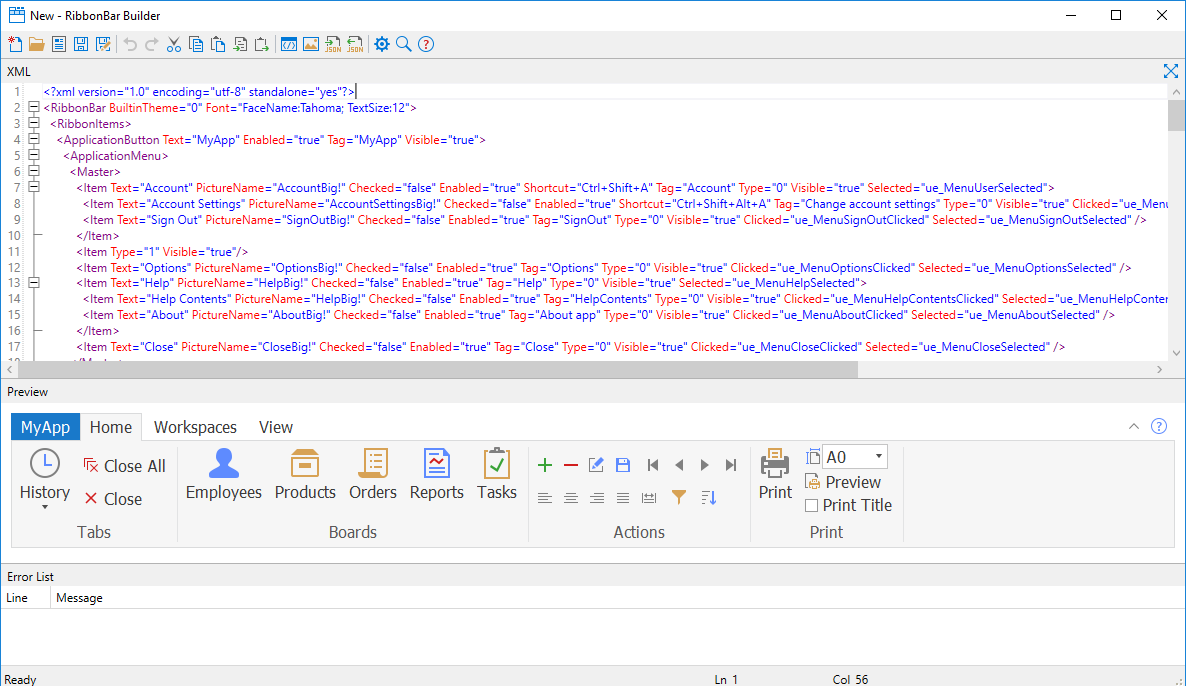This screenshot has height=686, width=1186.
Task: Click the Close All button
Action: tap(124, 465)
